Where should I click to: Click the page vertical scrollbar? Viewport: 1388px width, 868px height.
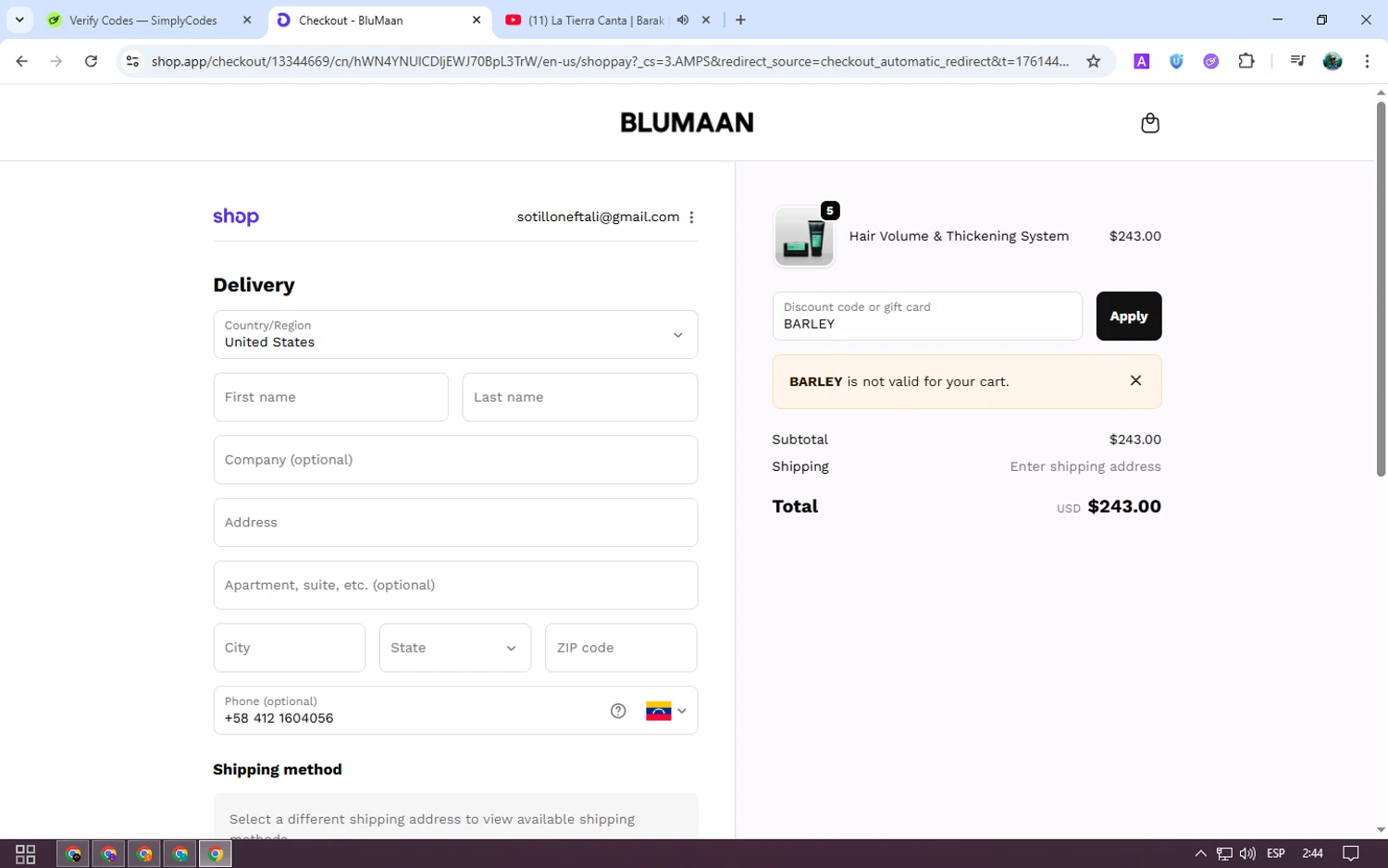[1381, 289]
